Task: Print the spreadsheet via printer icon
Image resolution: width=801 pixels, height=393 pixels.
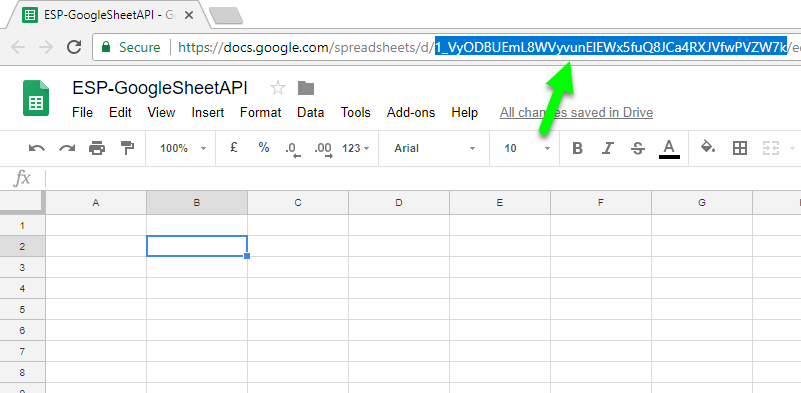Action: click(97, 149)
